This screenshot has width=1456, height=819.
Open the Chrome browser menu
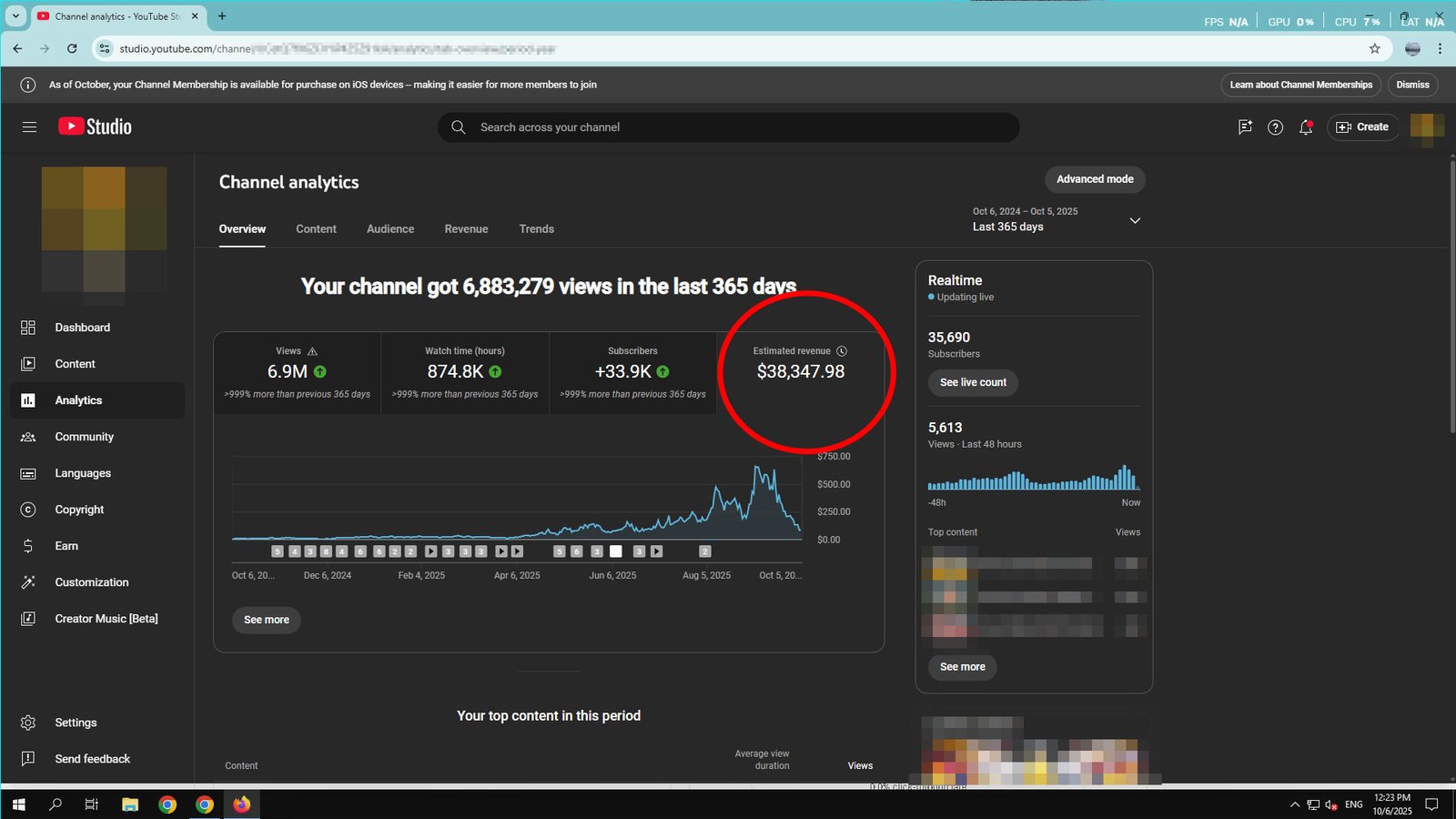(1441, 48)
